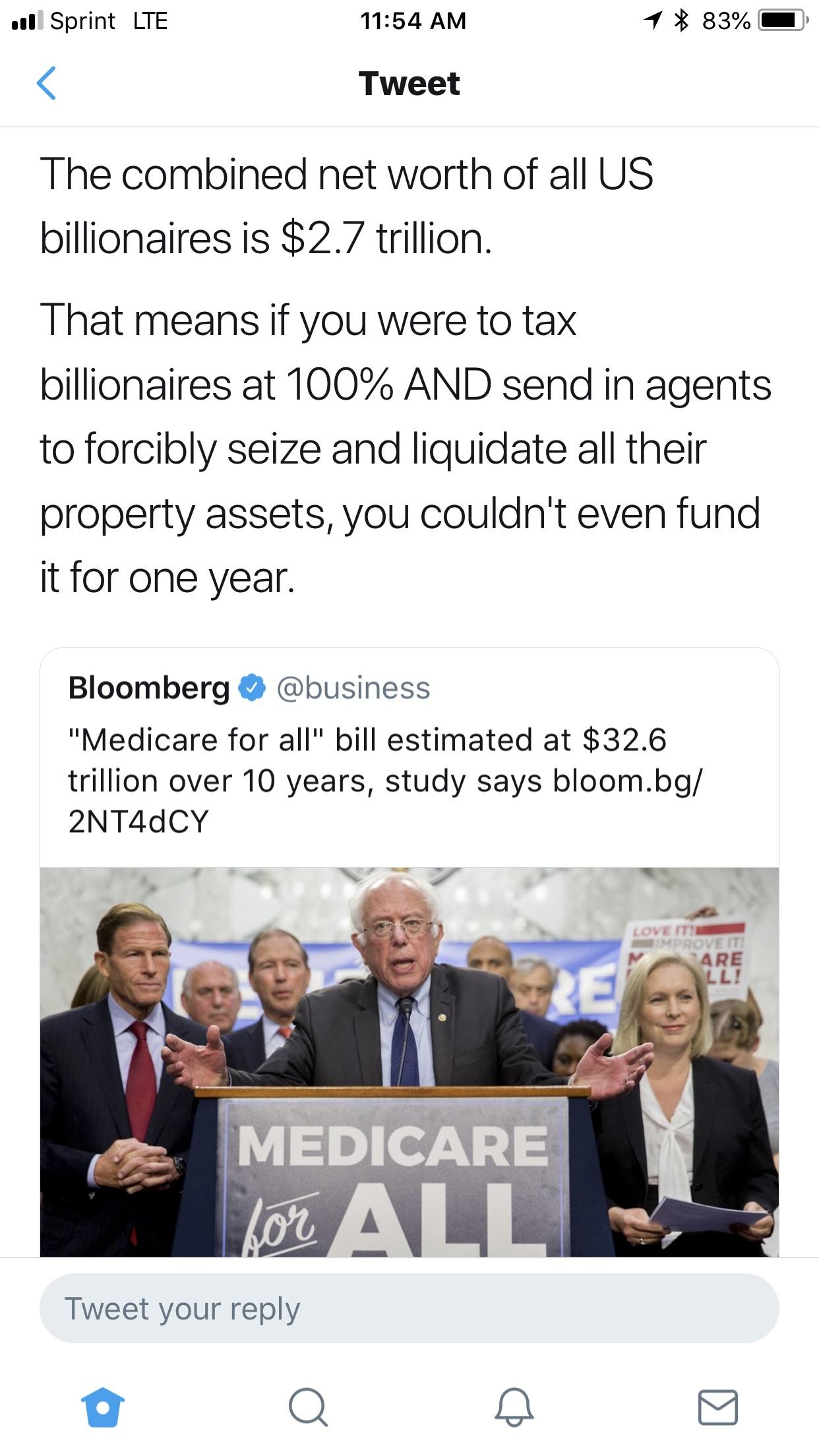Tap the Bluetooth status icon

click(681, 20)
